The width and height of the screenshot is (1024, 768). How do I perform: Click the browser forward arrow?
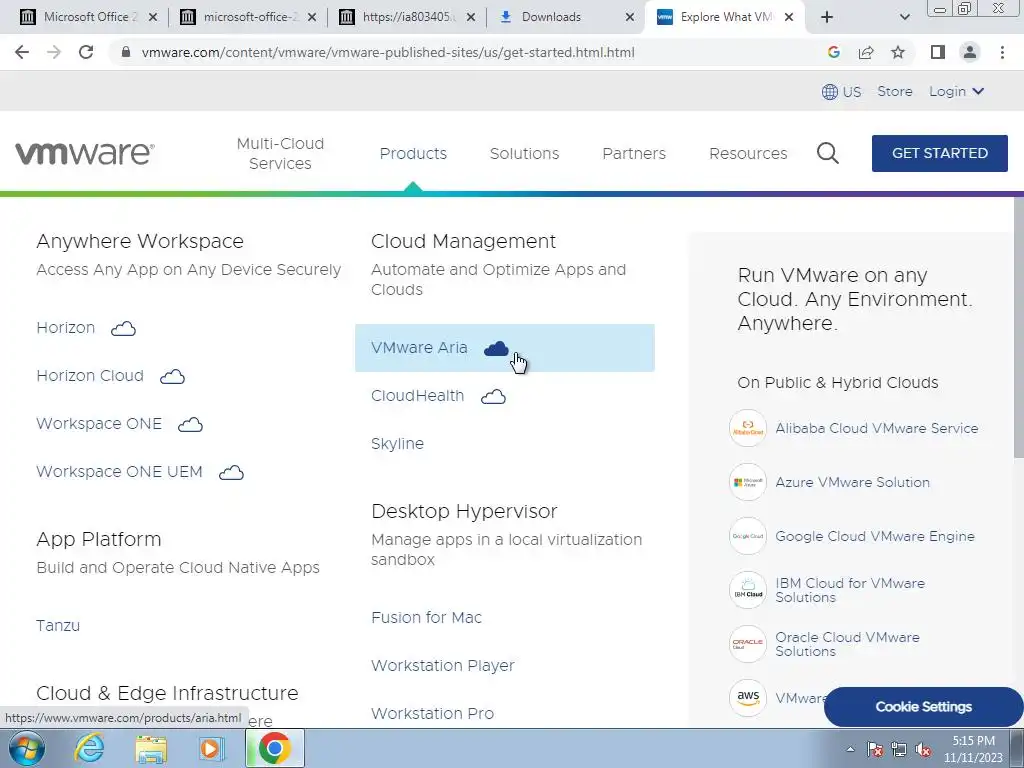click(54, 52)
